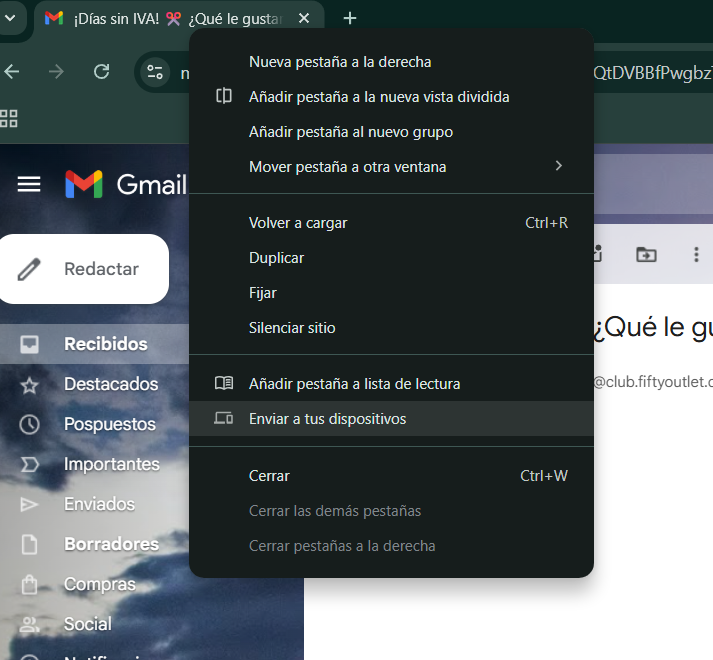Click the site information icon in address bar

tap(155, 72)
